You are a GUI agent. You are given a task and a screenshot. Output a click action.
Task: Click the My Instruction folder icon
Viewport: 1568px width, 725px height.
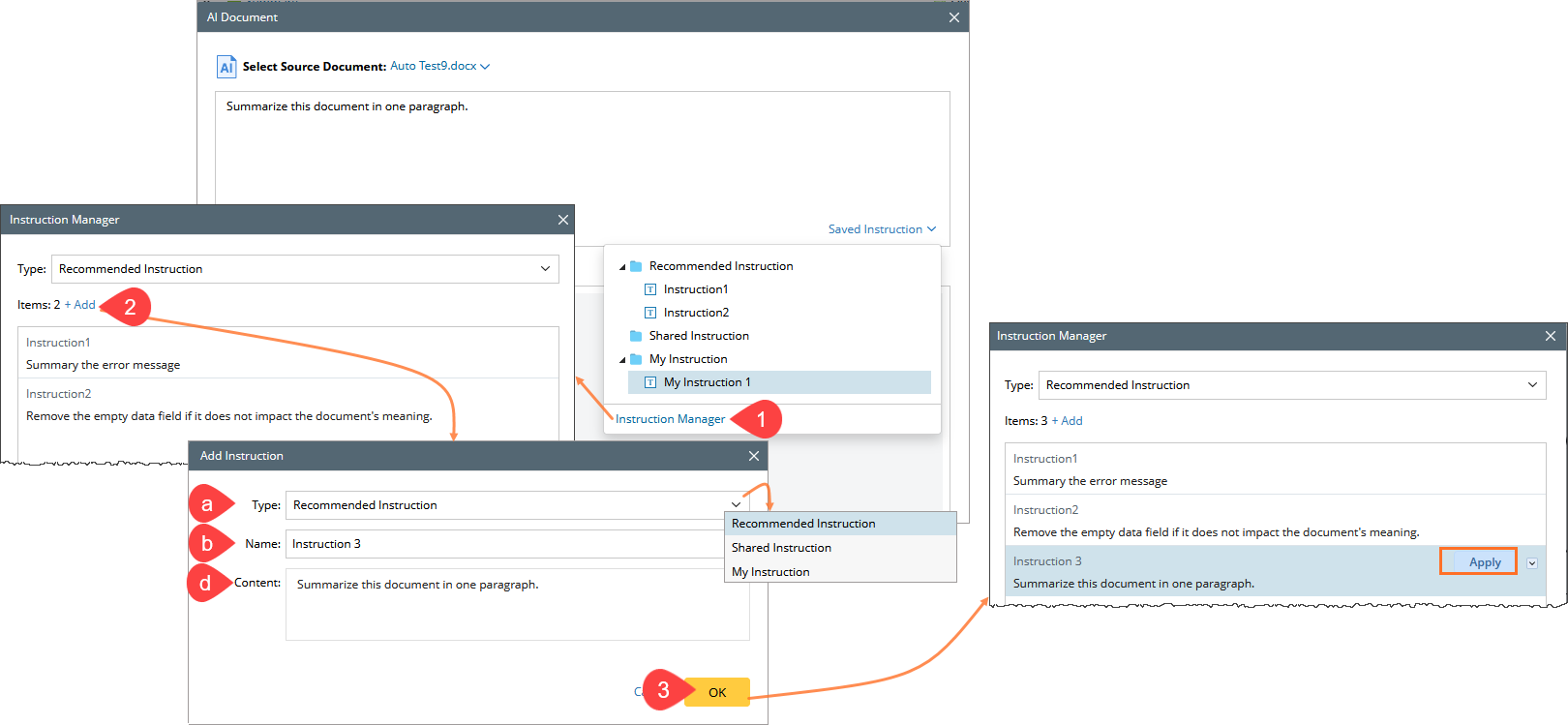coord(636,359)
